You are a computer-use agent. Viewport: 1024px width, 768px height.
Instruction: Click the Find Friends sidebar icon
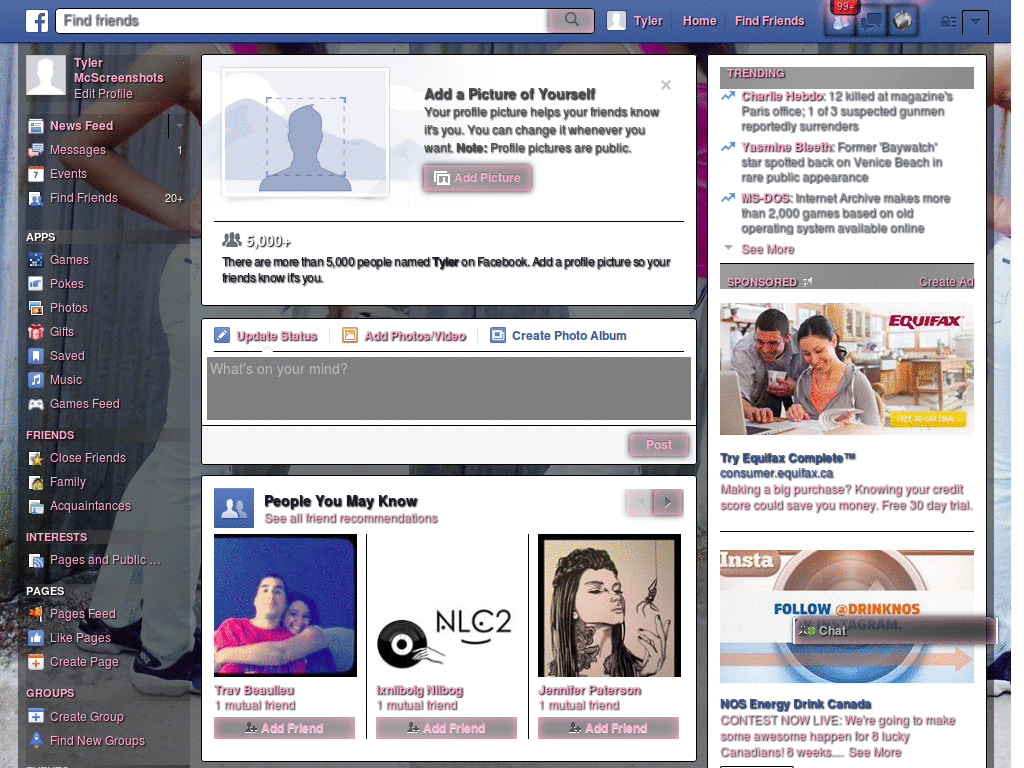click(36, 199)
